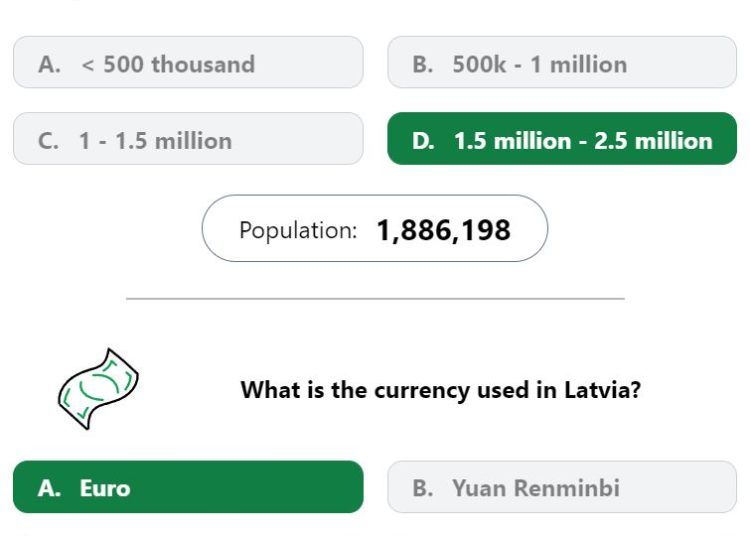Click the Population result pill

[375, 228]
